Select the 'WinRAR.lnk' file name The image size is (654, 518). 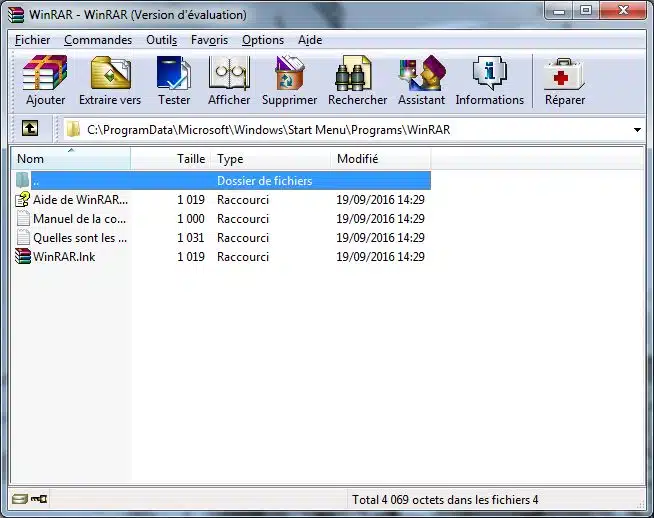(x=64, y=256)
